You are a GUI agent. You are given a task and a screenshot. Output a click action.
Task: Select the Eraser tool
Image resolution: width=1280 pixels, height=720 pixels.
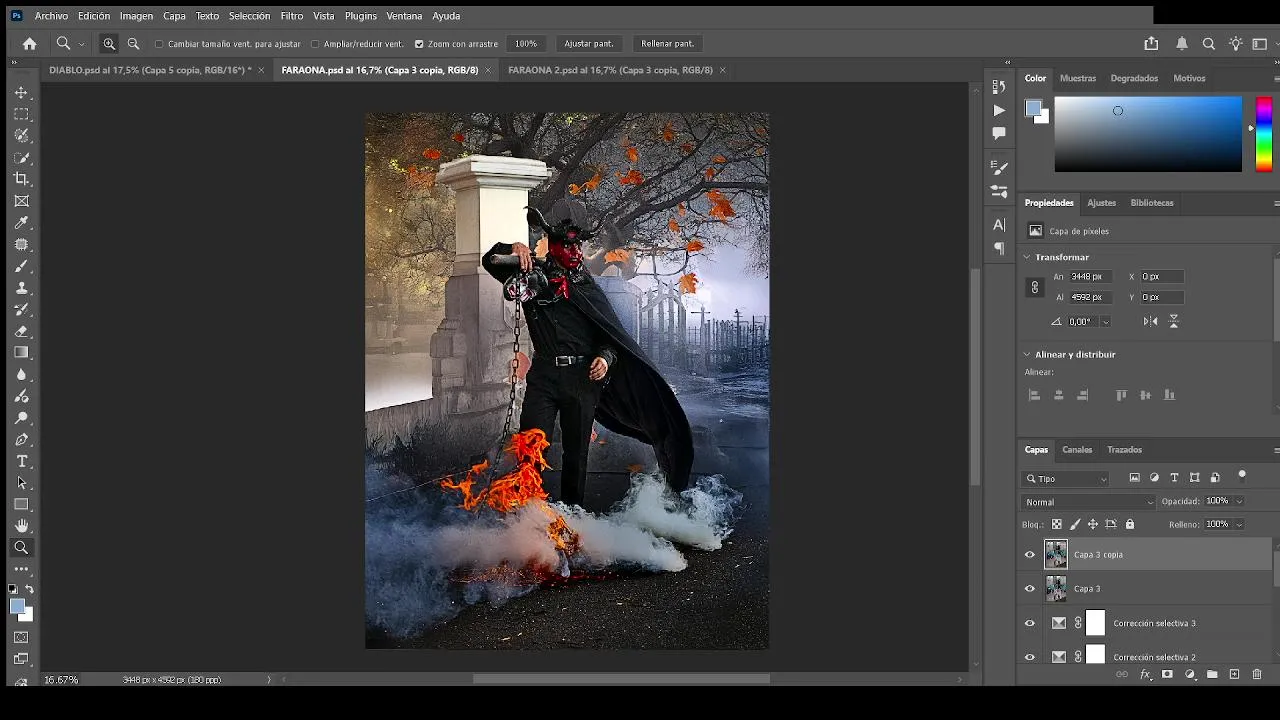pos(21,331)
